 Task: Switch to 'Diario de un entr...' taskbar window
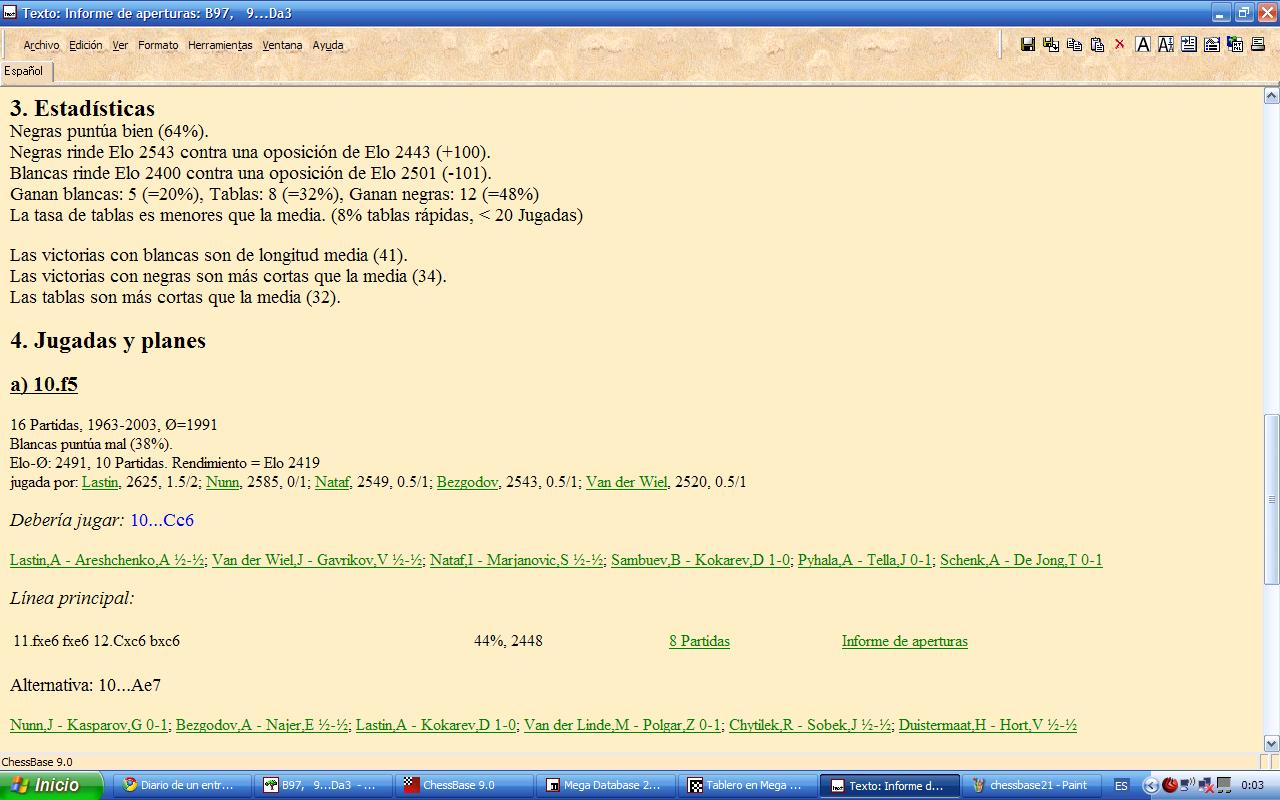pos(184,785)
